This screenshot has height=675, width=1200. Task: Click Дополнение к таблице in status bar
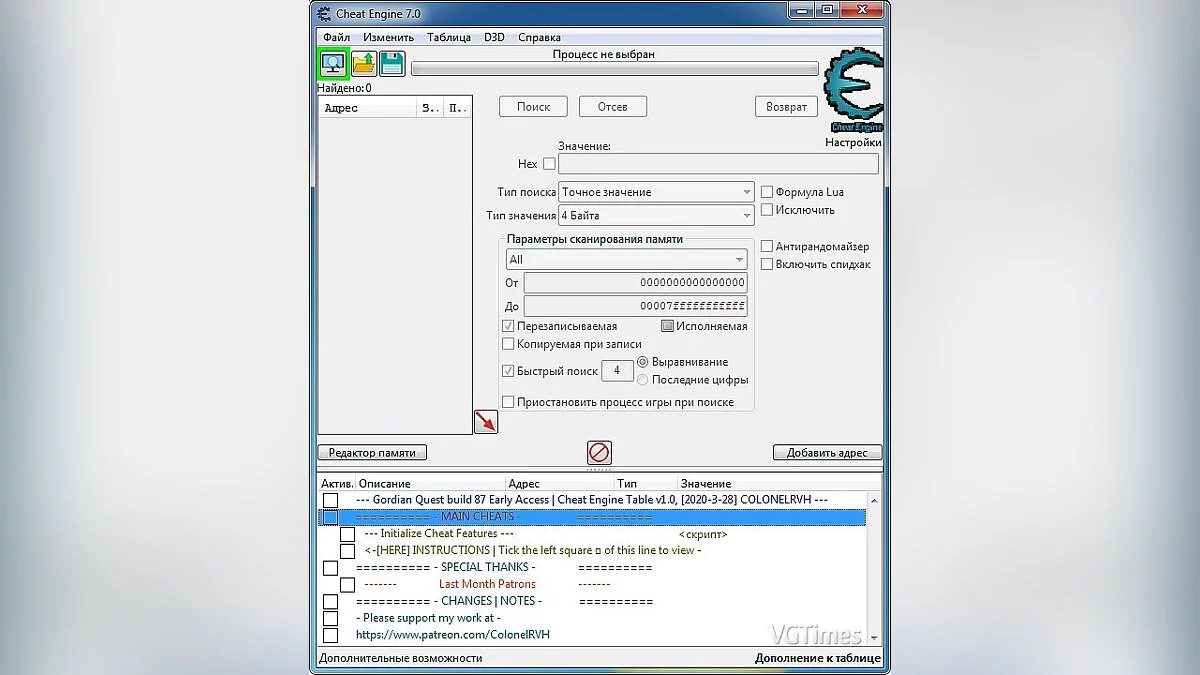coord(818,658)
